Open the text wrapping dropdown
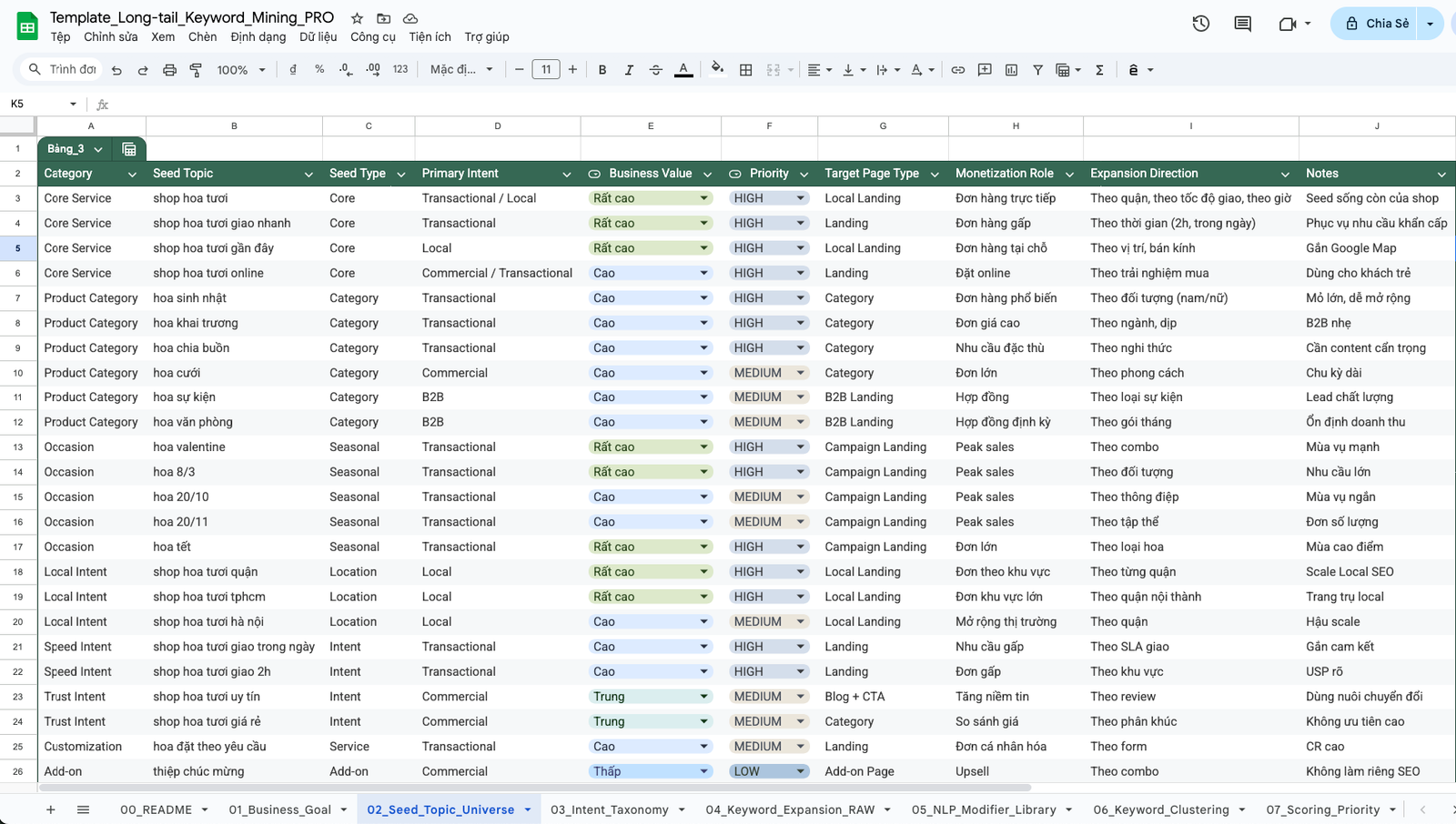This screenshot has width=1456, height=824. coord(887,70)
